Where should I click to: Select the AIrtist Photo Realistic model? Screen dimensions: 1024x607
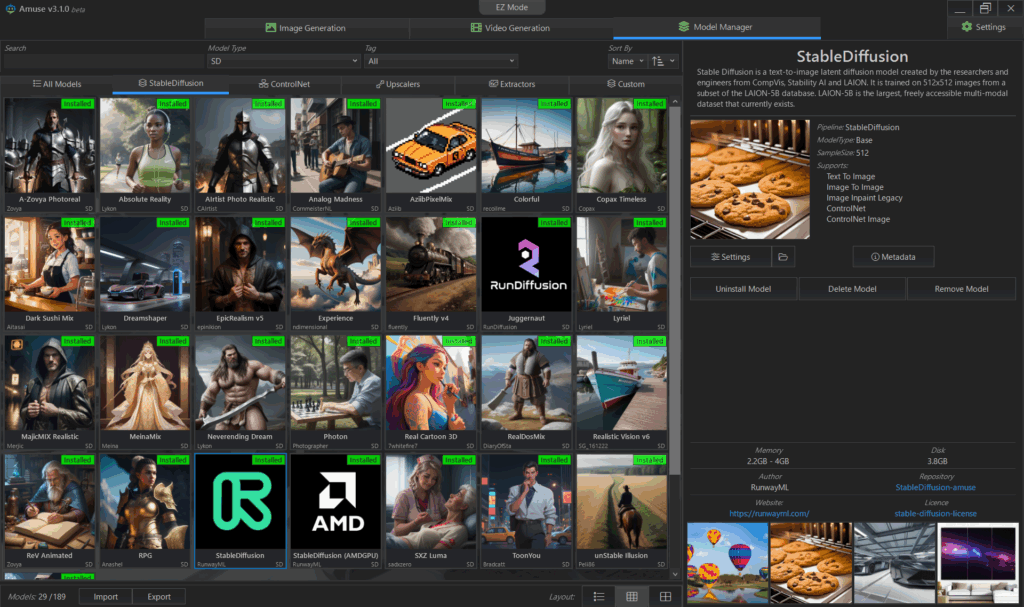[x=240, y=156]
